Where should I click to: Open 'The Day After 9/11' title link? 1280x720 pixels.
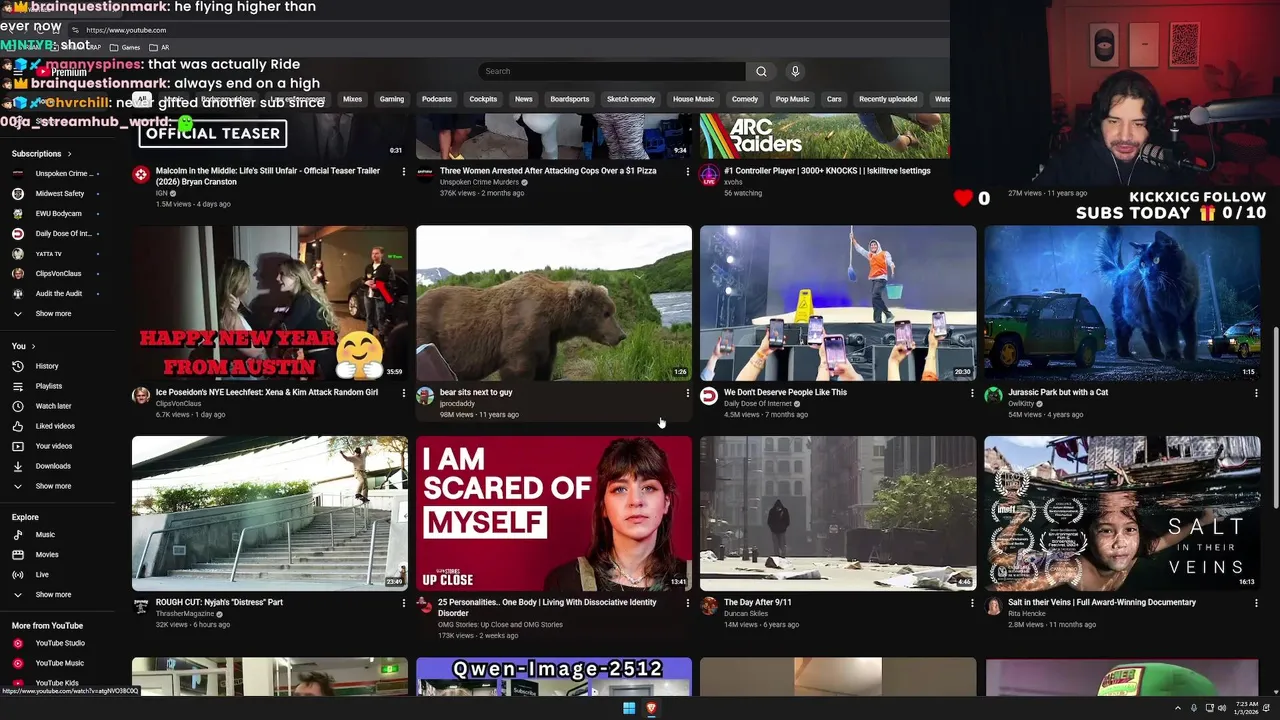[758, 603]
